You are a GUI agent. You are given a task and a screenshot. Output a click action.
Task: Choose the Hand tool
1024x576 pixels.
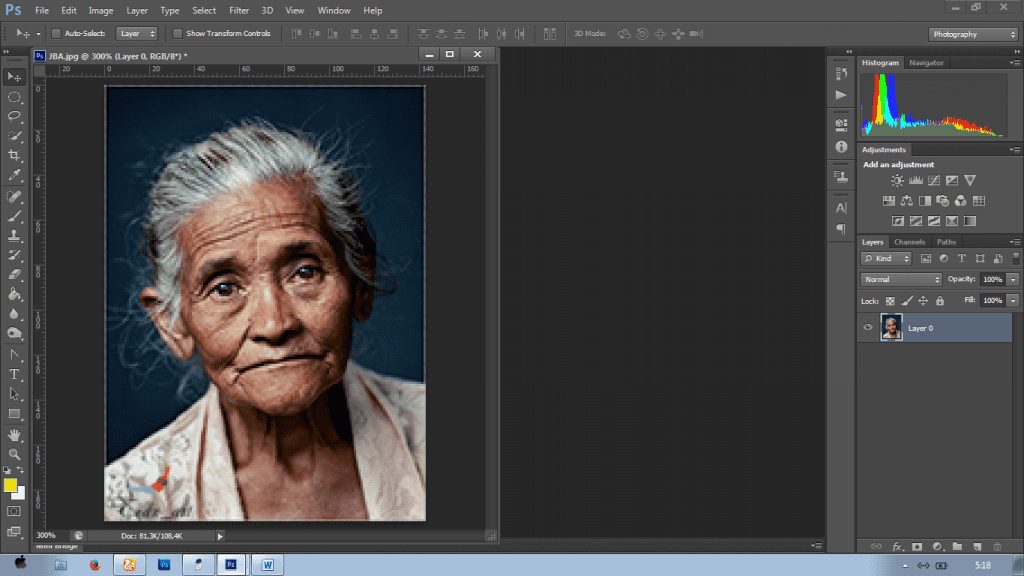click(x=15, y=435)
